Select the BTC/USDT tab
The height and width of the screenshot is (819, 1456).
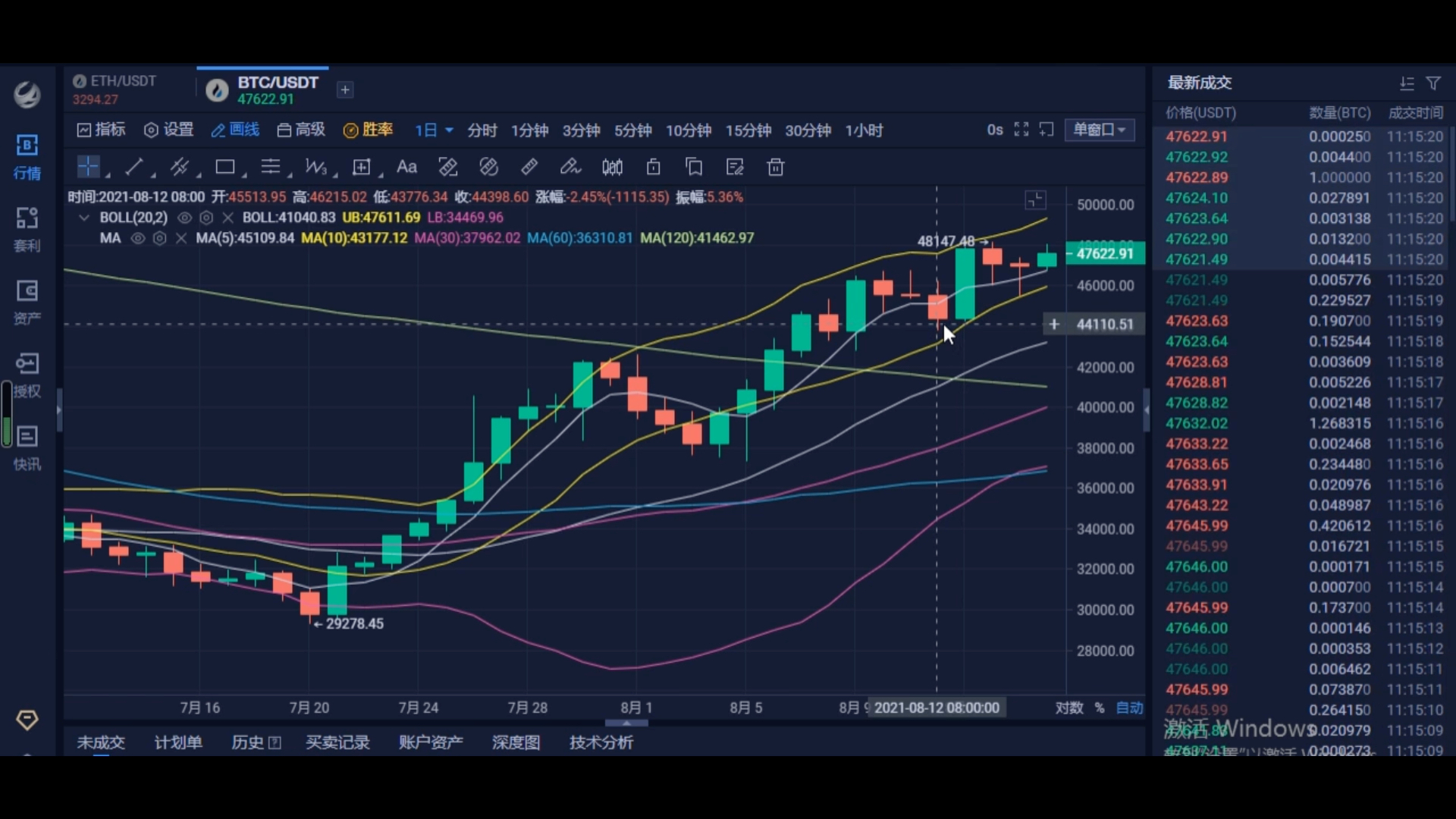point(262,89)
